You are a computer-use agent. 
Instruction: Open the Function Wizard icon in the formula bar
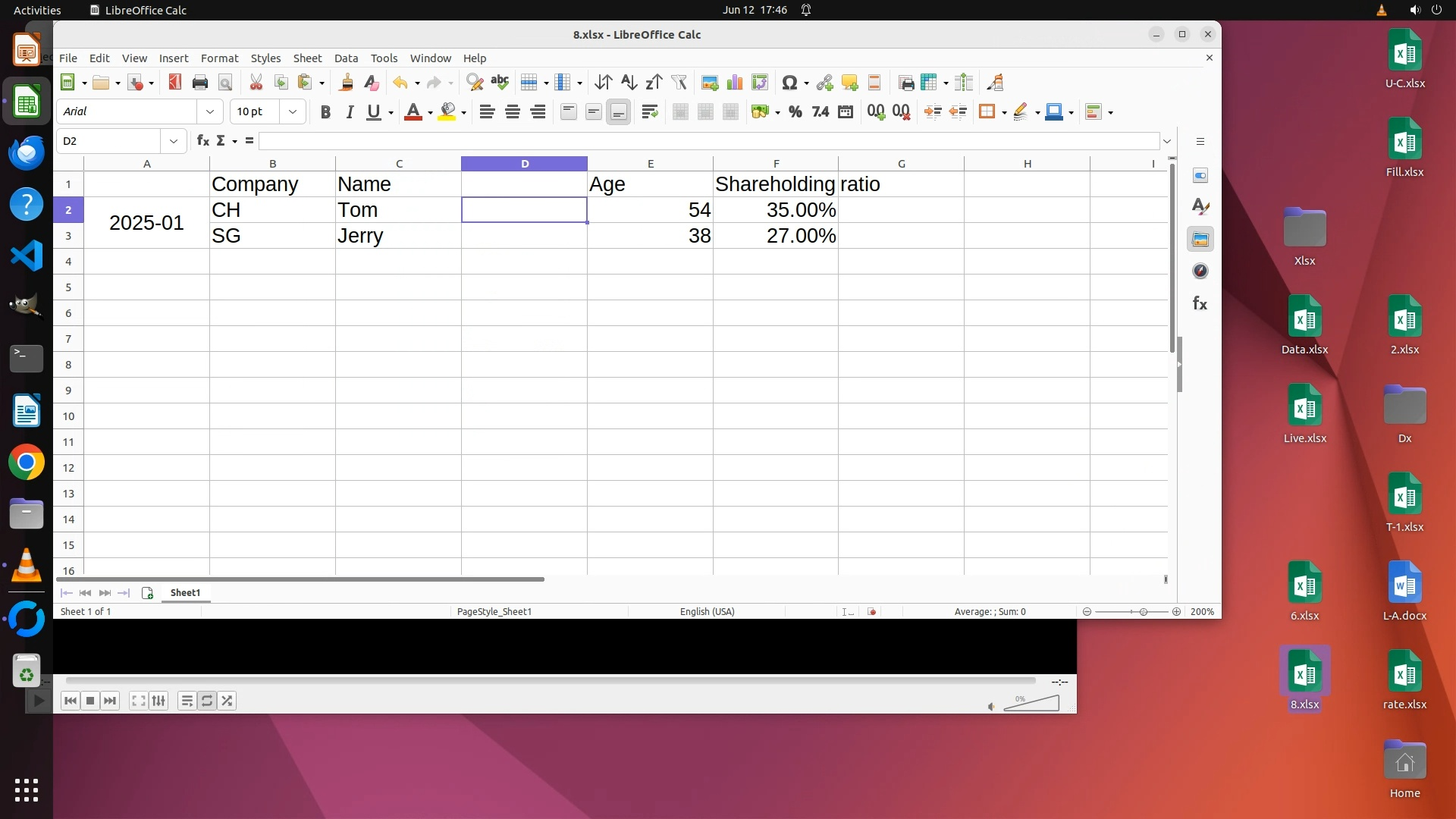point(202,141)
